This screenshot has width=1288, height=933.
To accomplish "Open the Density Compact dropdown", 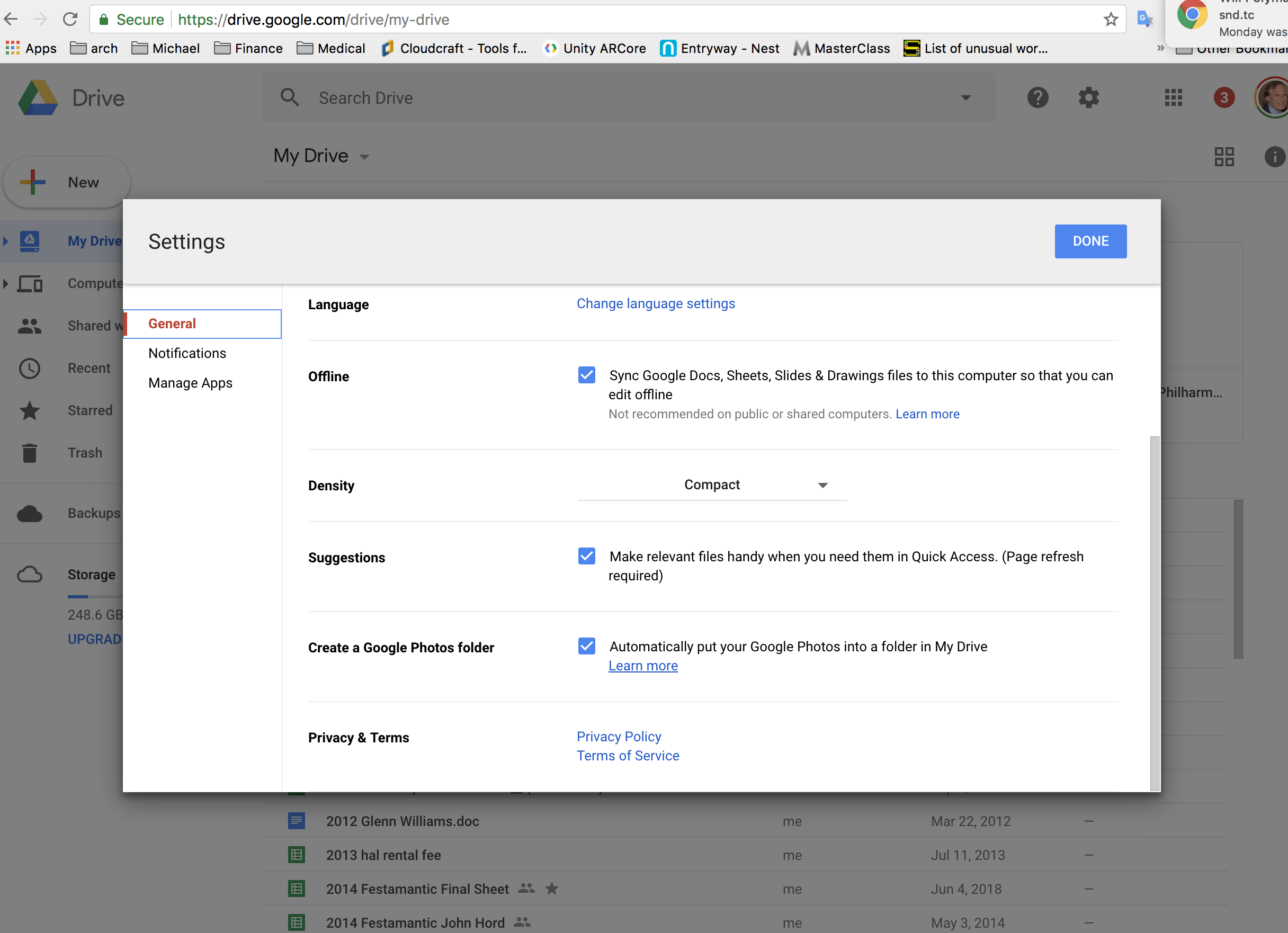I will pyautogui.click(x=712, y=485).
